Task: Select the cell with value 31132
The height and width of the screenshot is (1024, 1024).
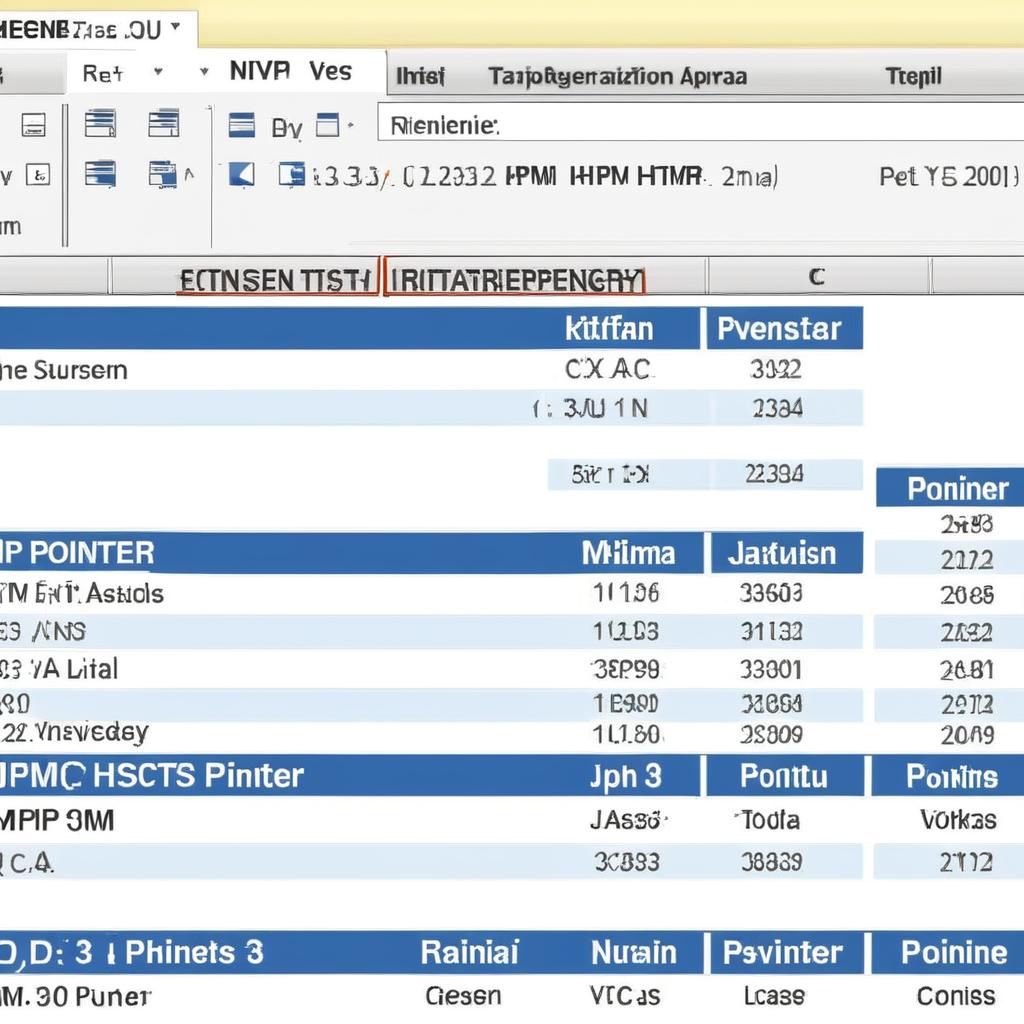Action: tap(771, 632)
